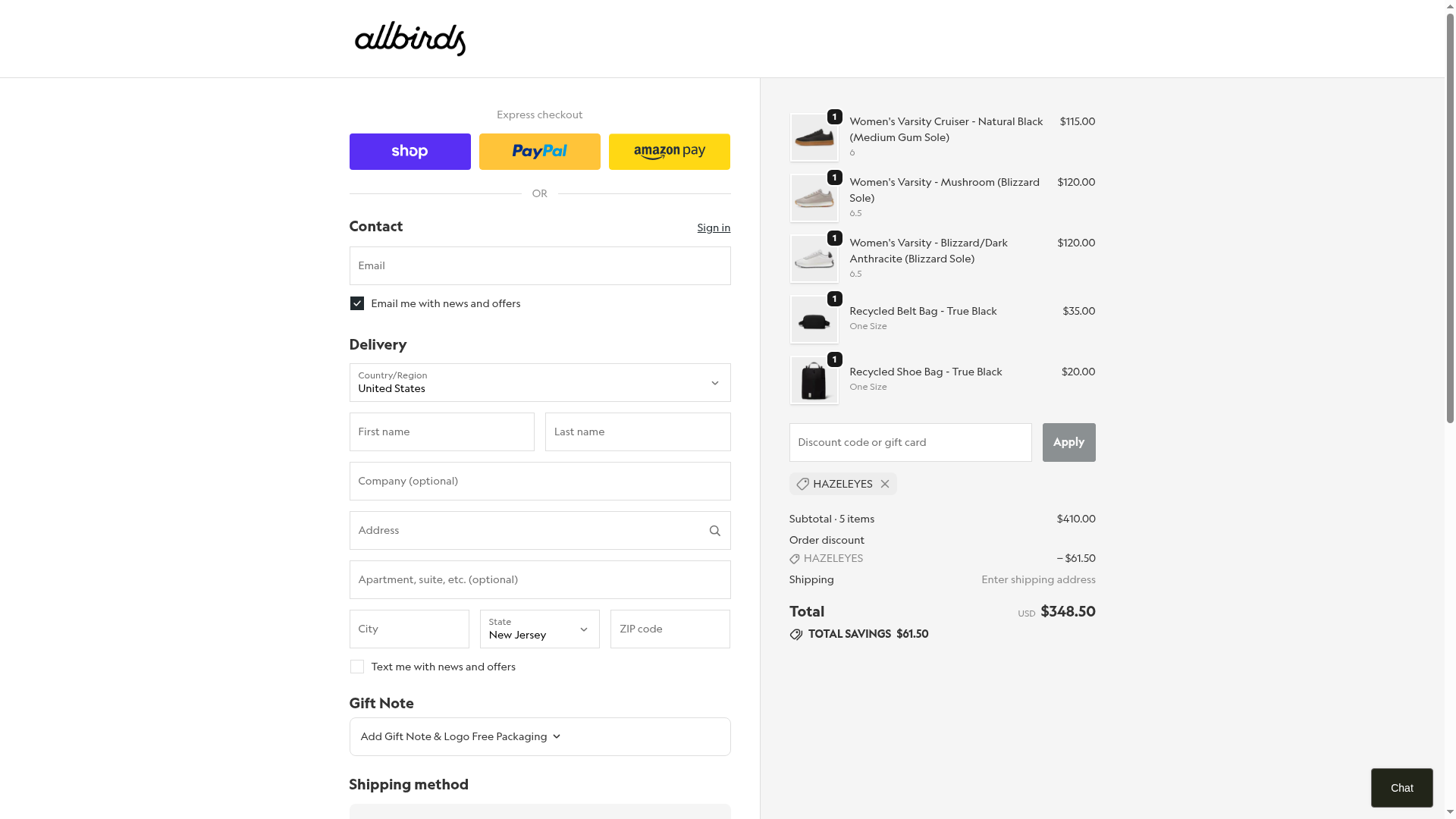This screenshot has width=1456, height=819.
Task: Open the State dropdown
Action: 539,629
